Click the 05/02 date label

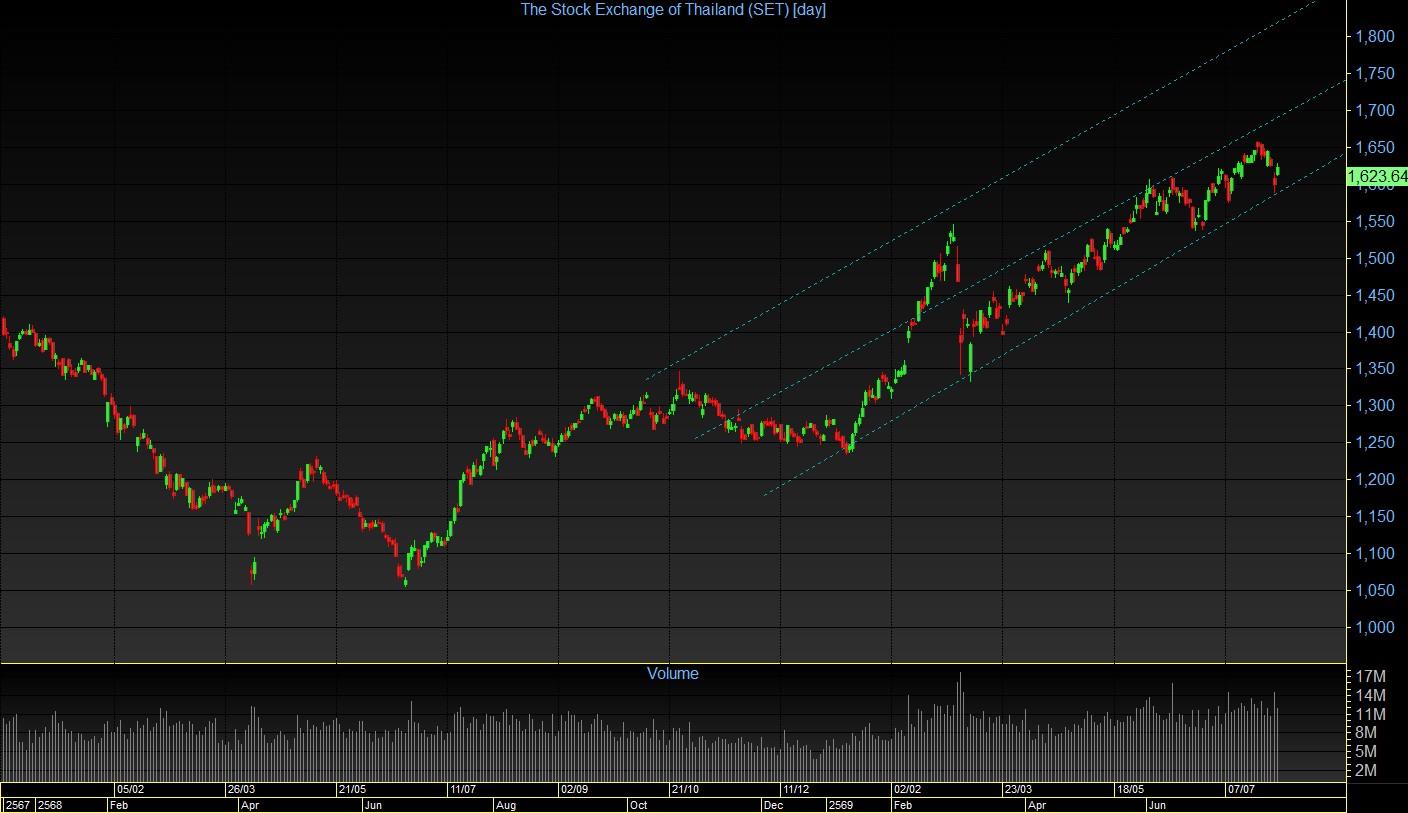(x=132, y=790)
